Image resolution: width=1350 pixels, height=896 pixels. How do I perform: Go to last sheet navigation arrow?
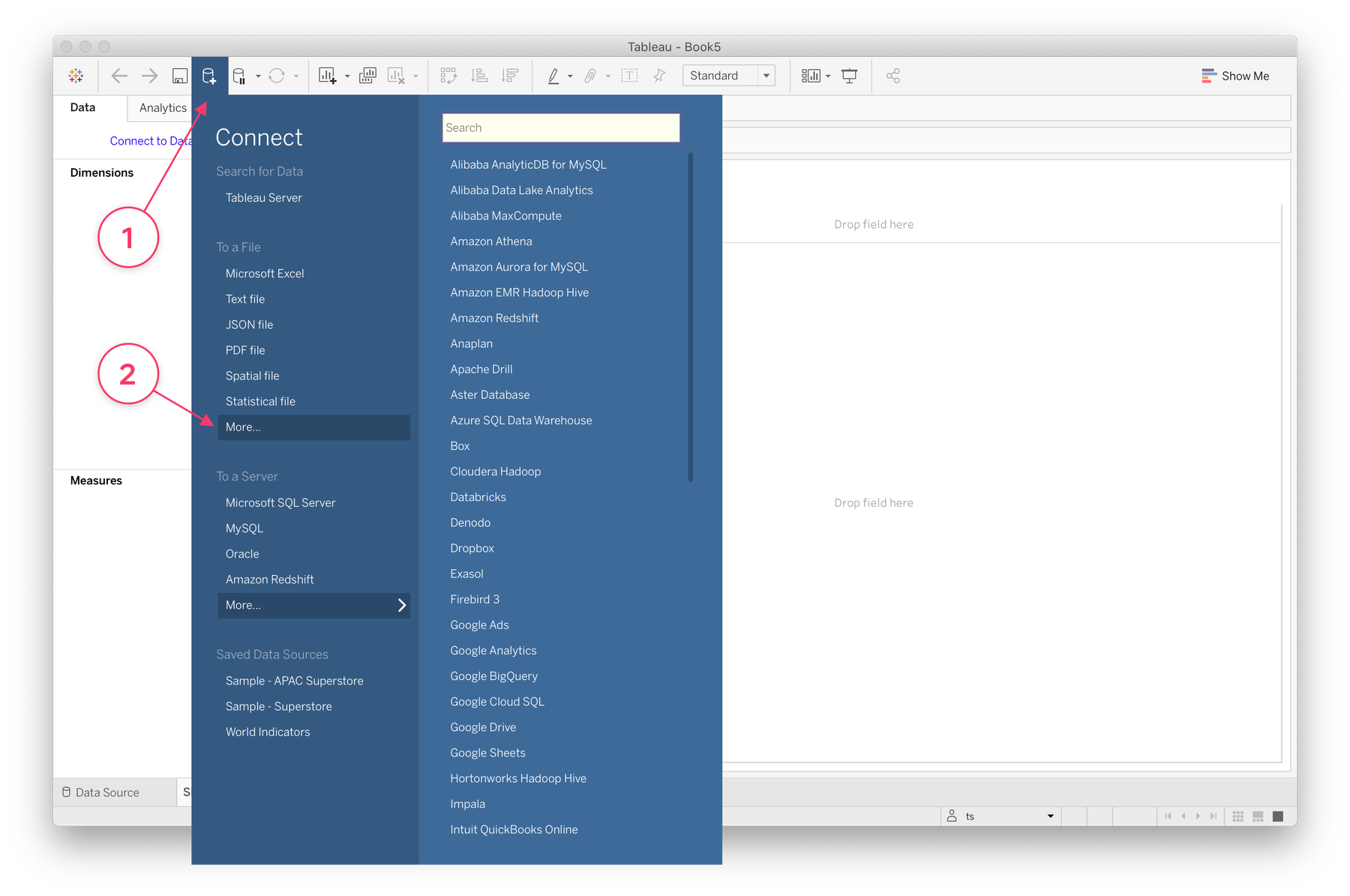(1213, 817)
